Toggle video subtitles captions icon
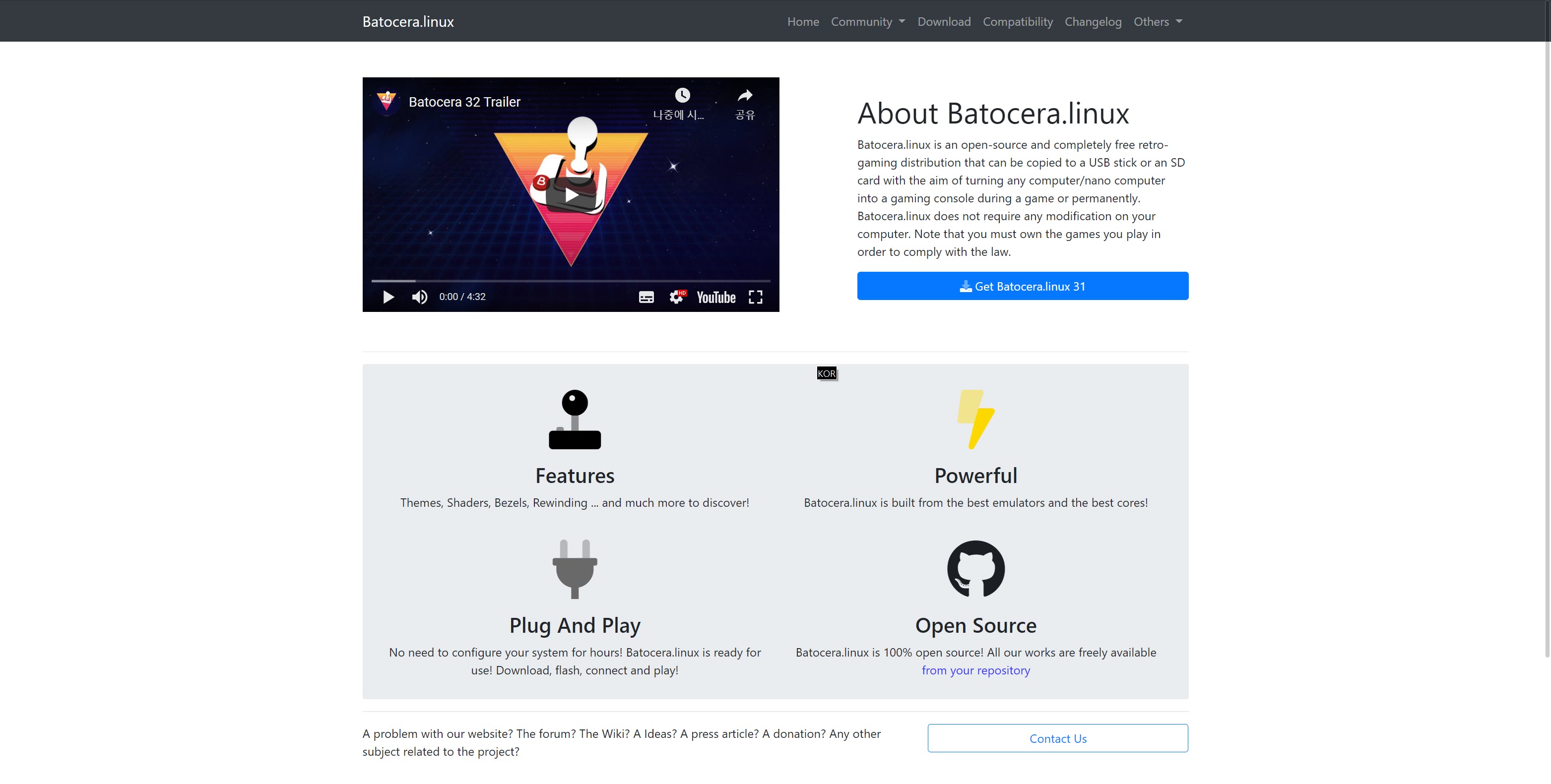The height and width of the screenshot is (784, 1551). click(646, 297)
